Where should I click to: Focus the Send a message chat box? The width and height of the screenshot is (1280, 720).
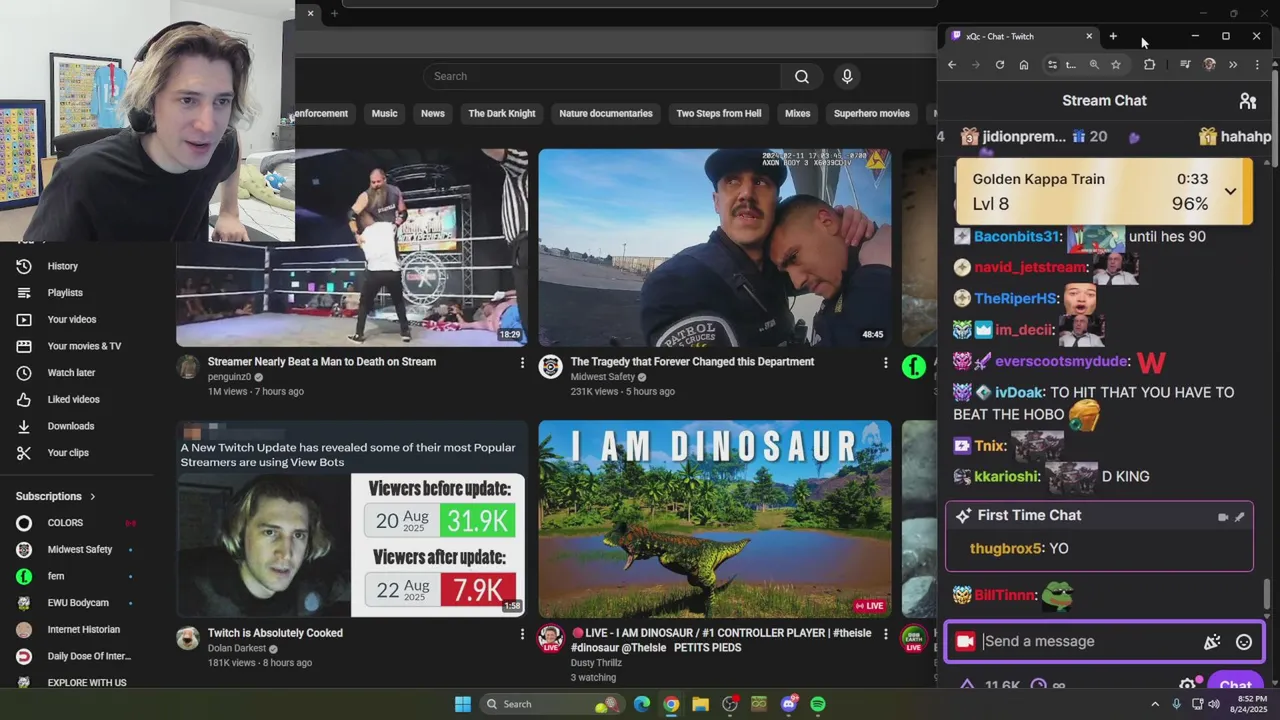point(1090,642)
